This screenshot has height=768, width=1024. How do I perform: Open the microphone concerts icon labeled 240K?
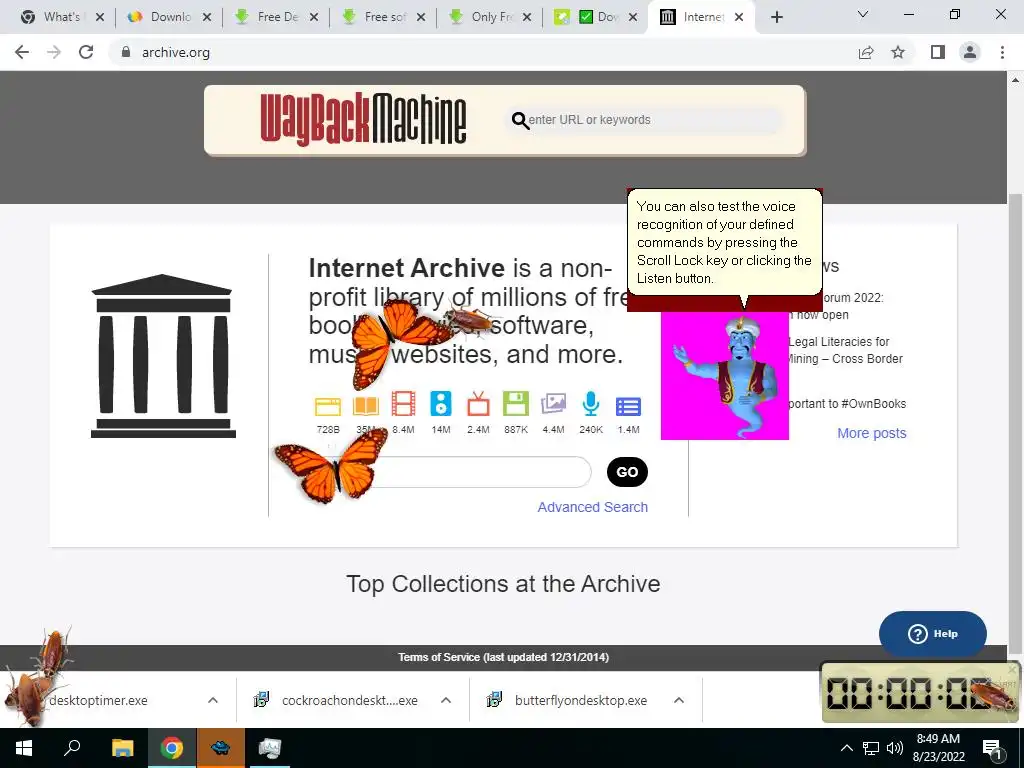590,404
